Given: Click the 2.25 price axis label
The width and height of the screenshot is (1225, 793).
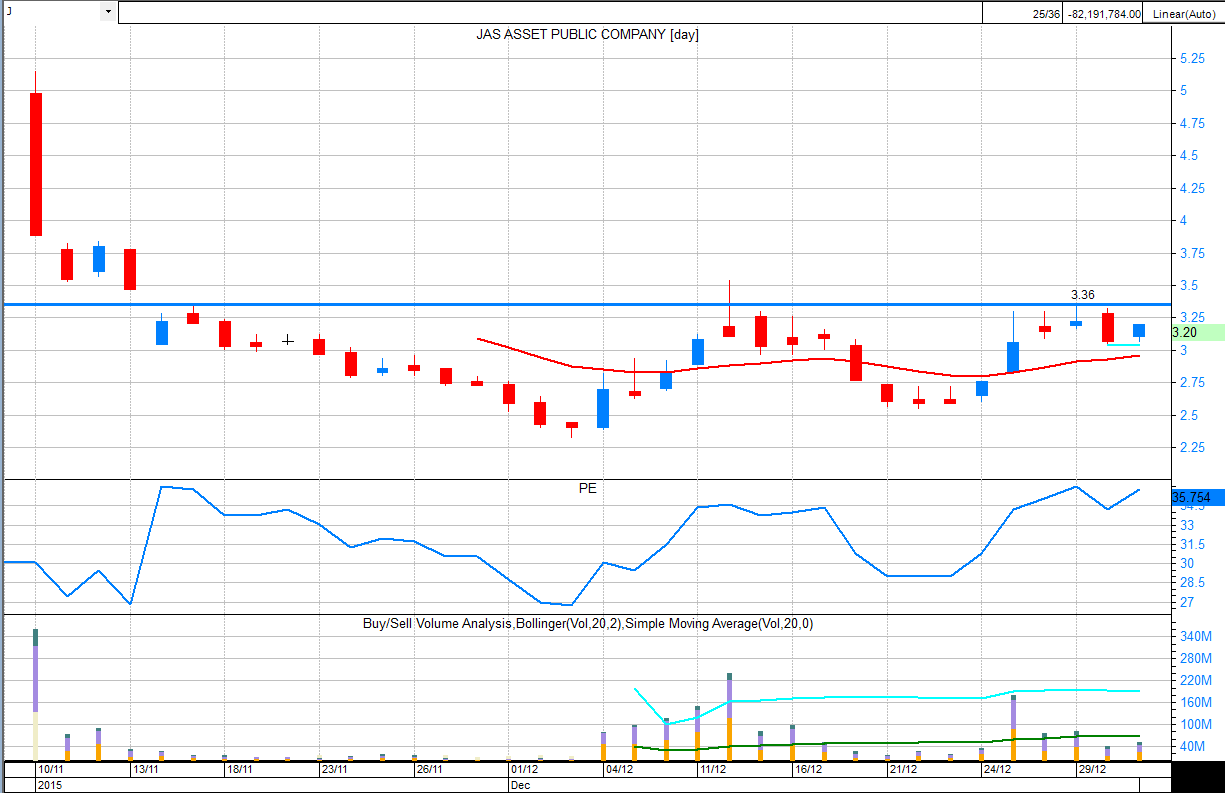Looking at the screenshot, I should (x=1192, y=448).
